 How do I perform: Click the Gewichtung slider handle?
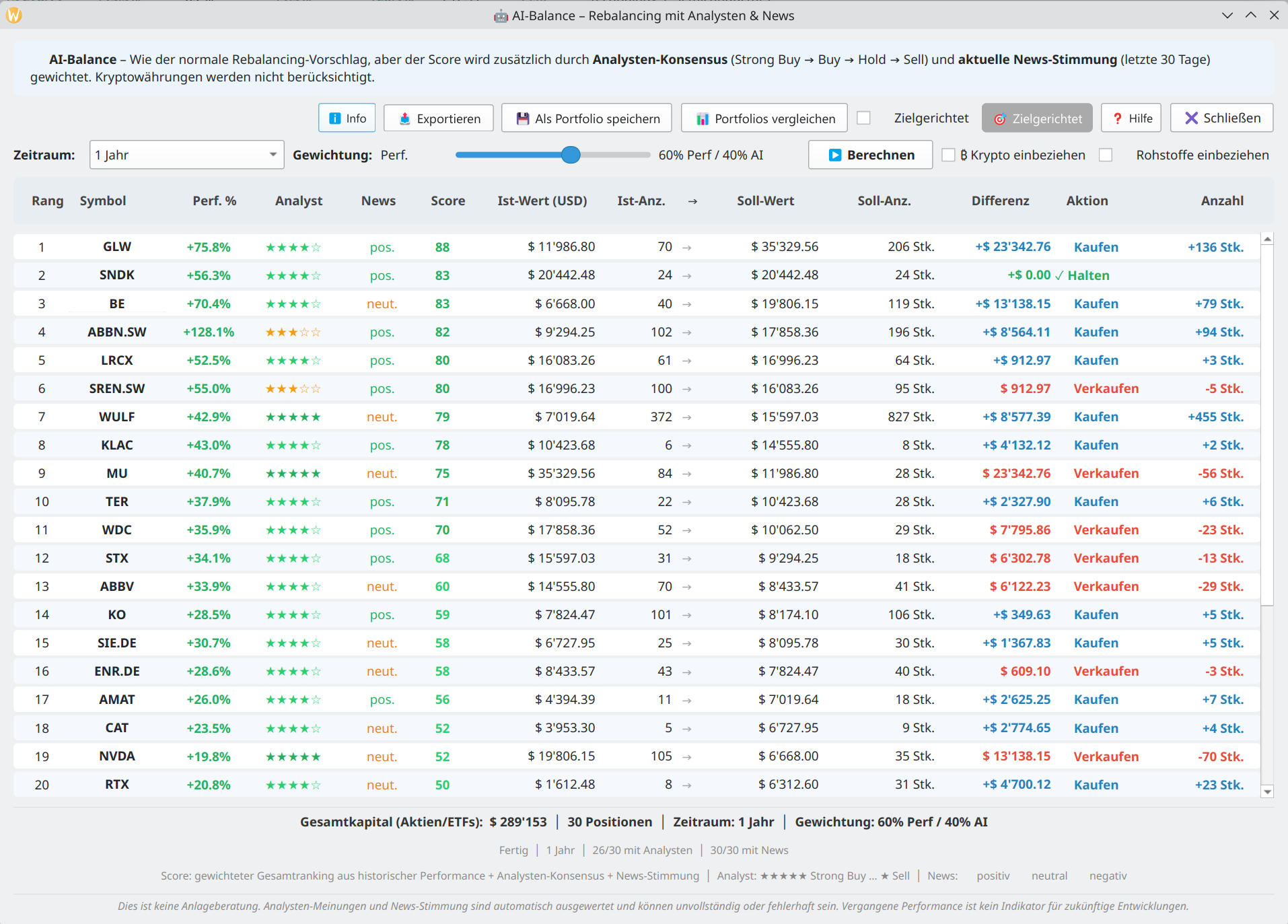point(571,155)
